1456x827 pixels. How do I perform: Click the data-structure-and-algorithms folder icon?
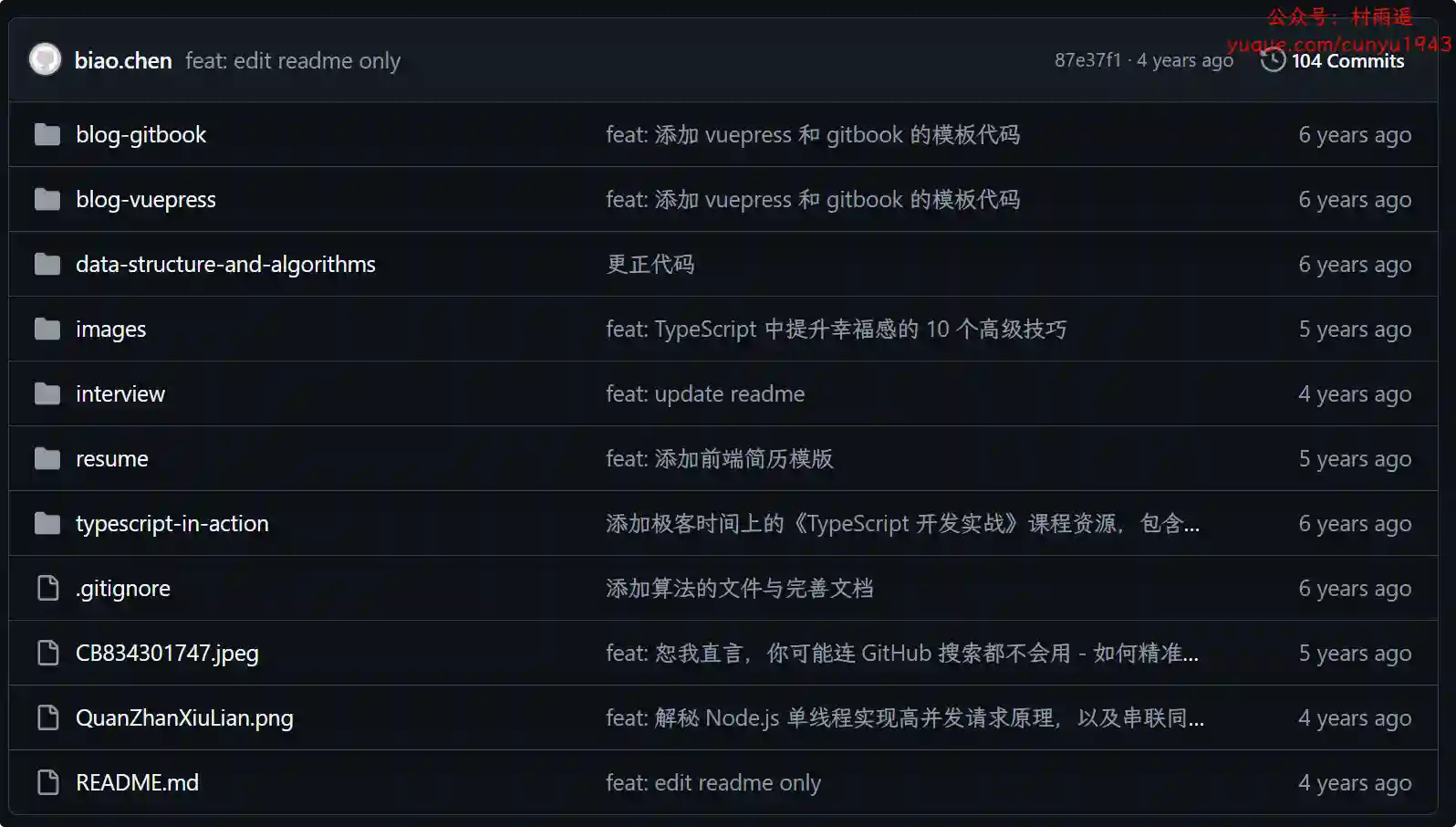(x=47, y=265)
